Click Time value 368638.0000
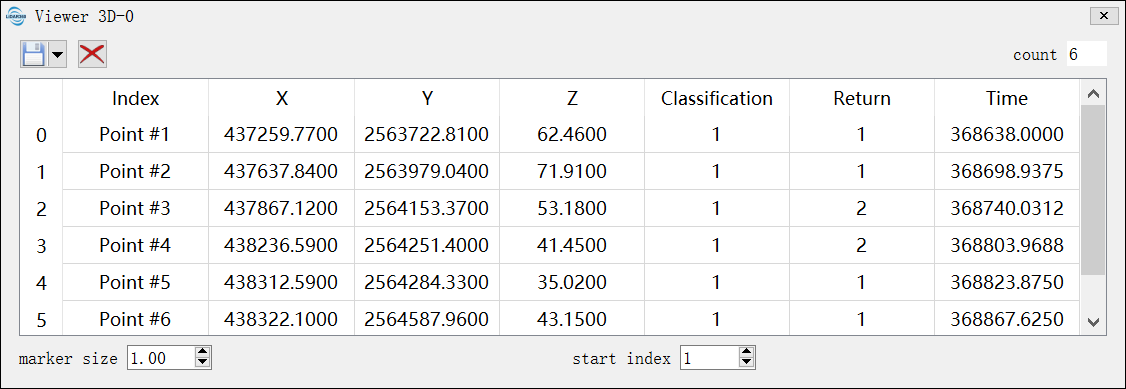 pos(1007,134)
